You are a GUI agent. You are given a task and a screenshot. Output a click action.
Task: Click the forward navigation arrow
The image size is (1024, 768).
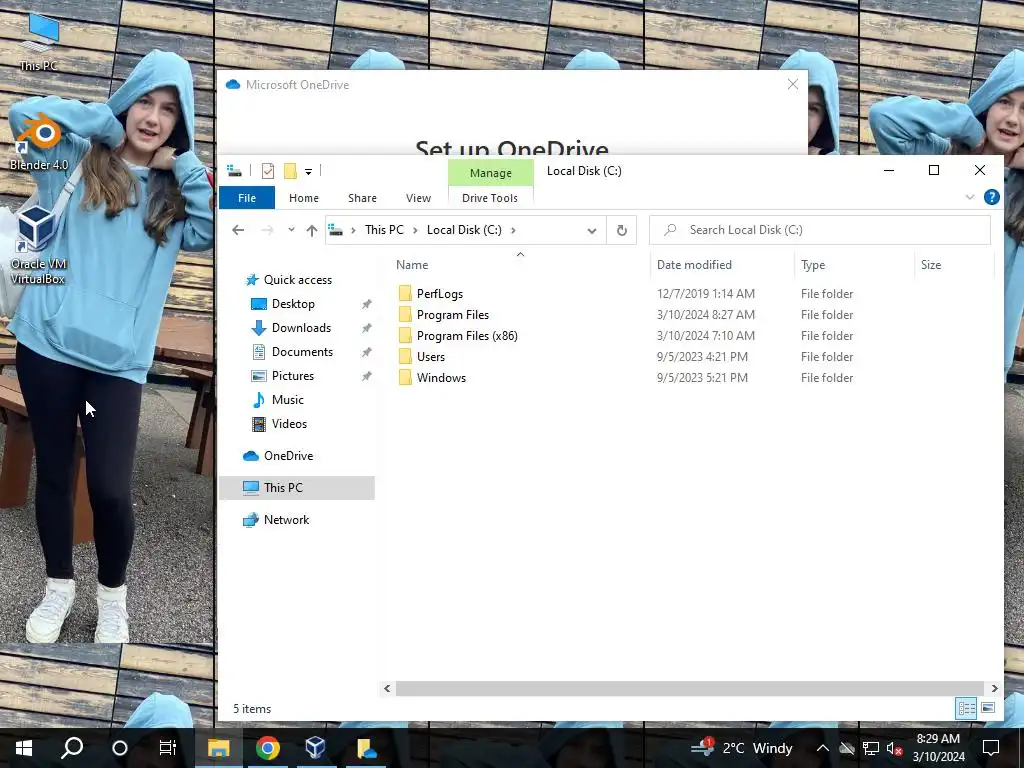click(267, 230)
